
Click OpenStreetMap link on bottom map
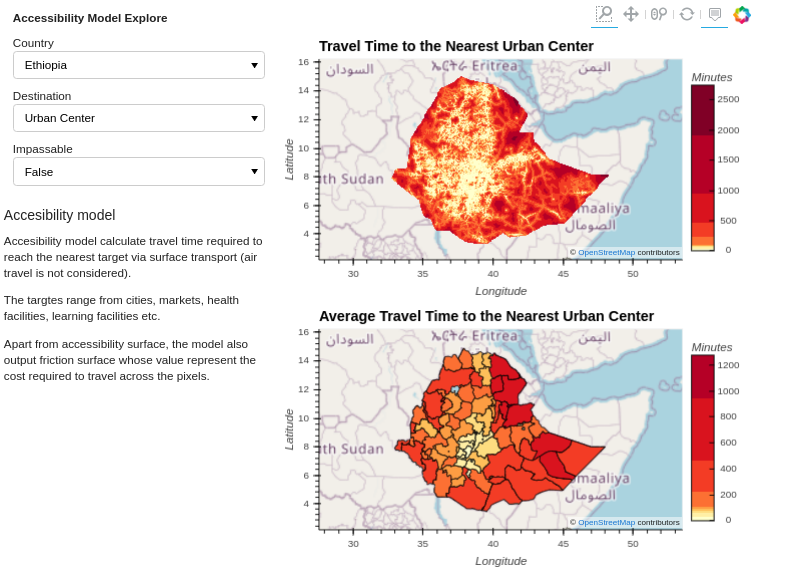606,522
